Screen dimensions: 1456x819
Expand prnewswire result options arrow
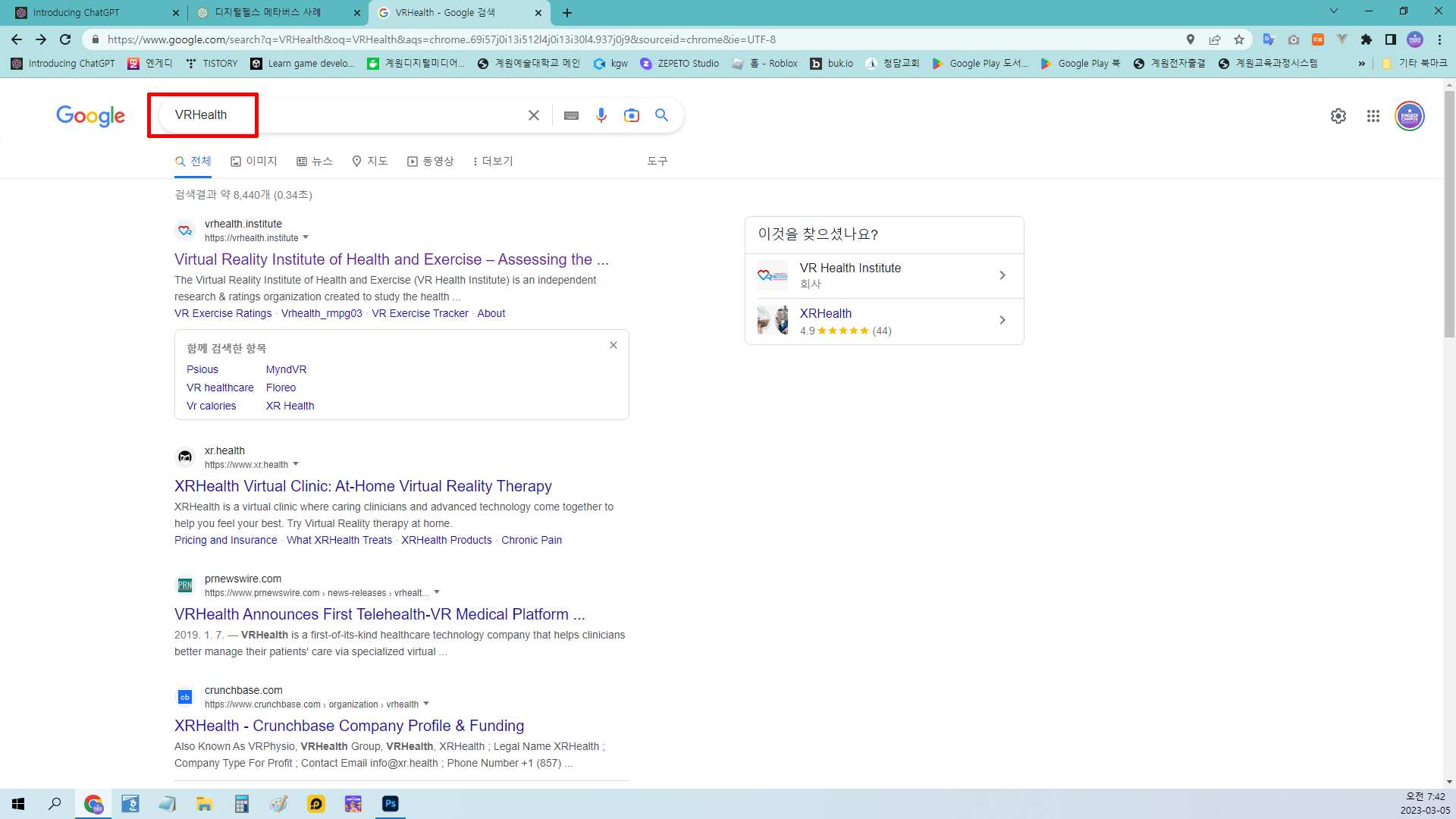(437, 592)
